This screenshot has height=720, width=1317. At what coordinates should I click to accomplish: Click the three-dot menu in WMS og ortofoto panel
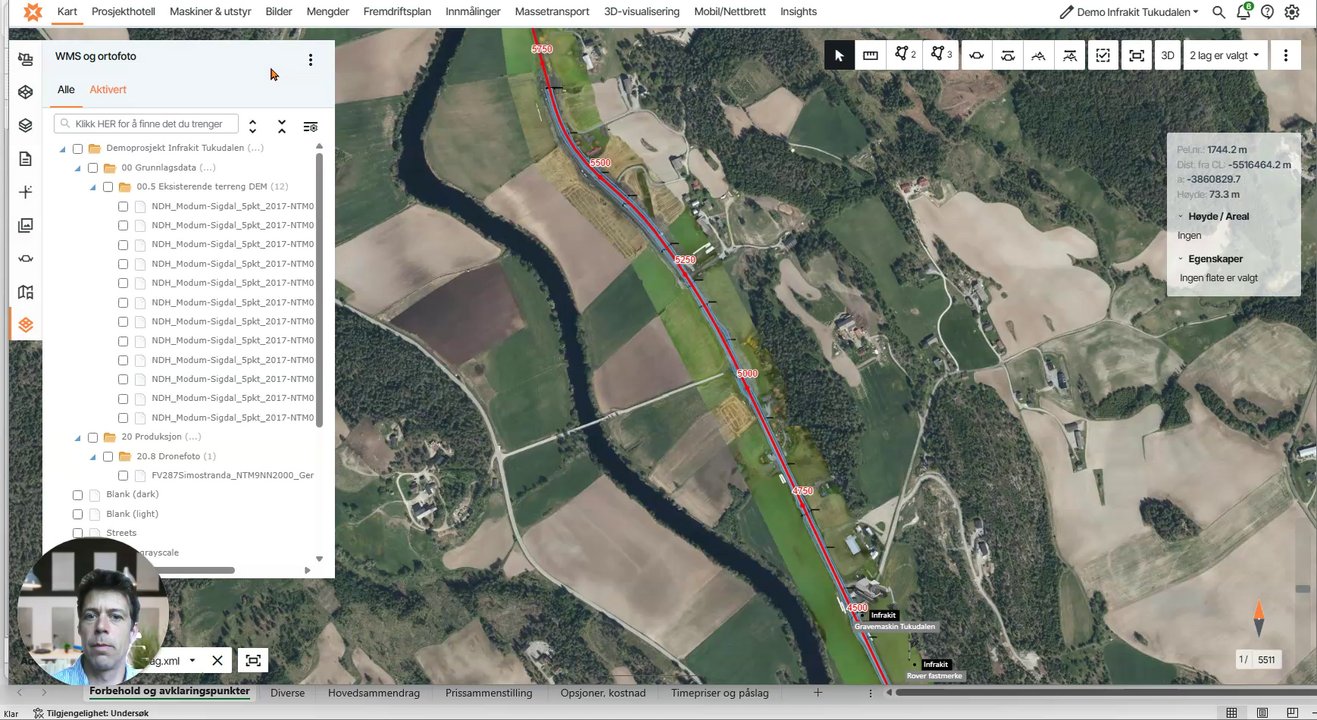[311, 60]
